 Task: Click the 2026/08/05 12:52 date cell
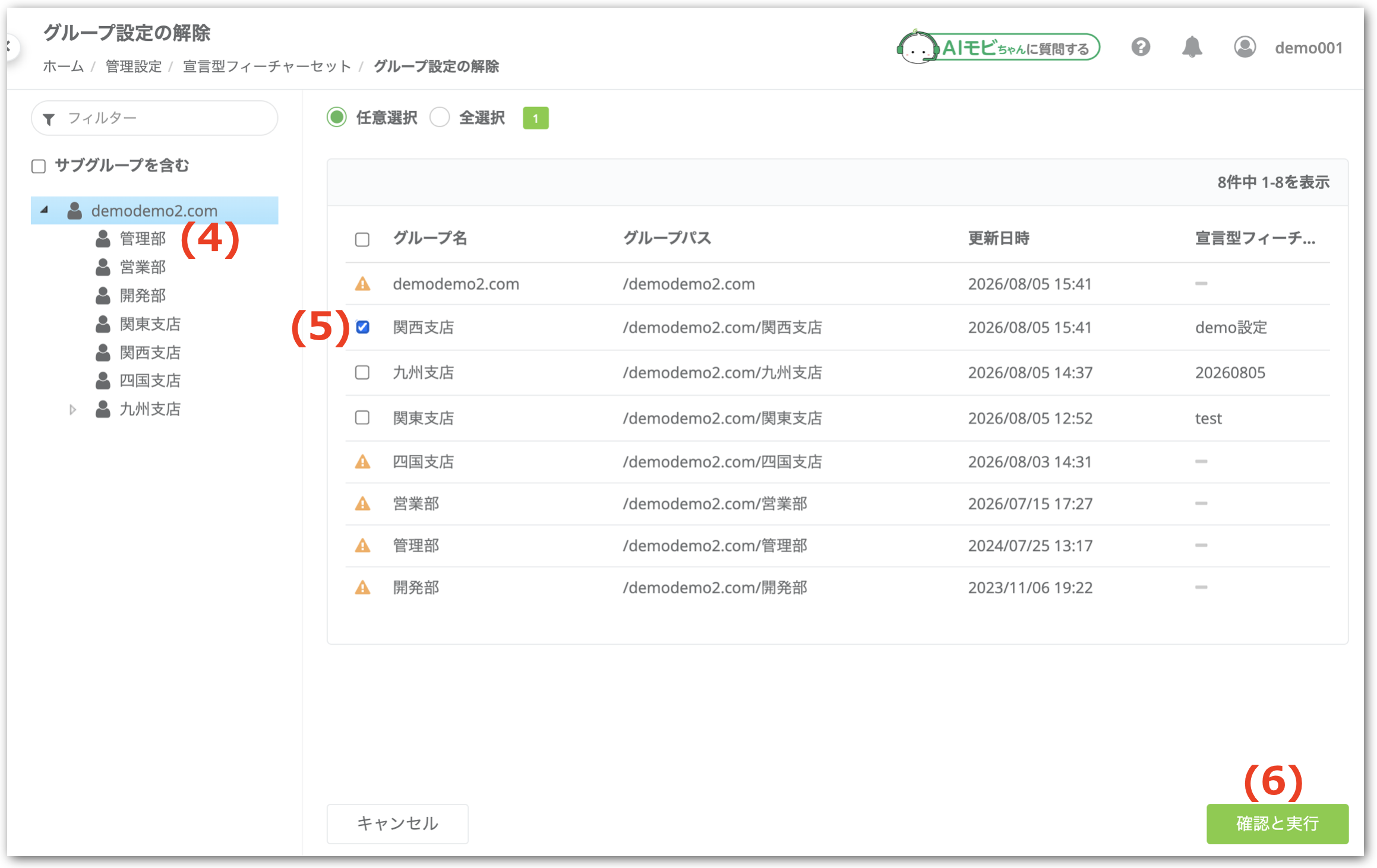tap(1030, 418)
